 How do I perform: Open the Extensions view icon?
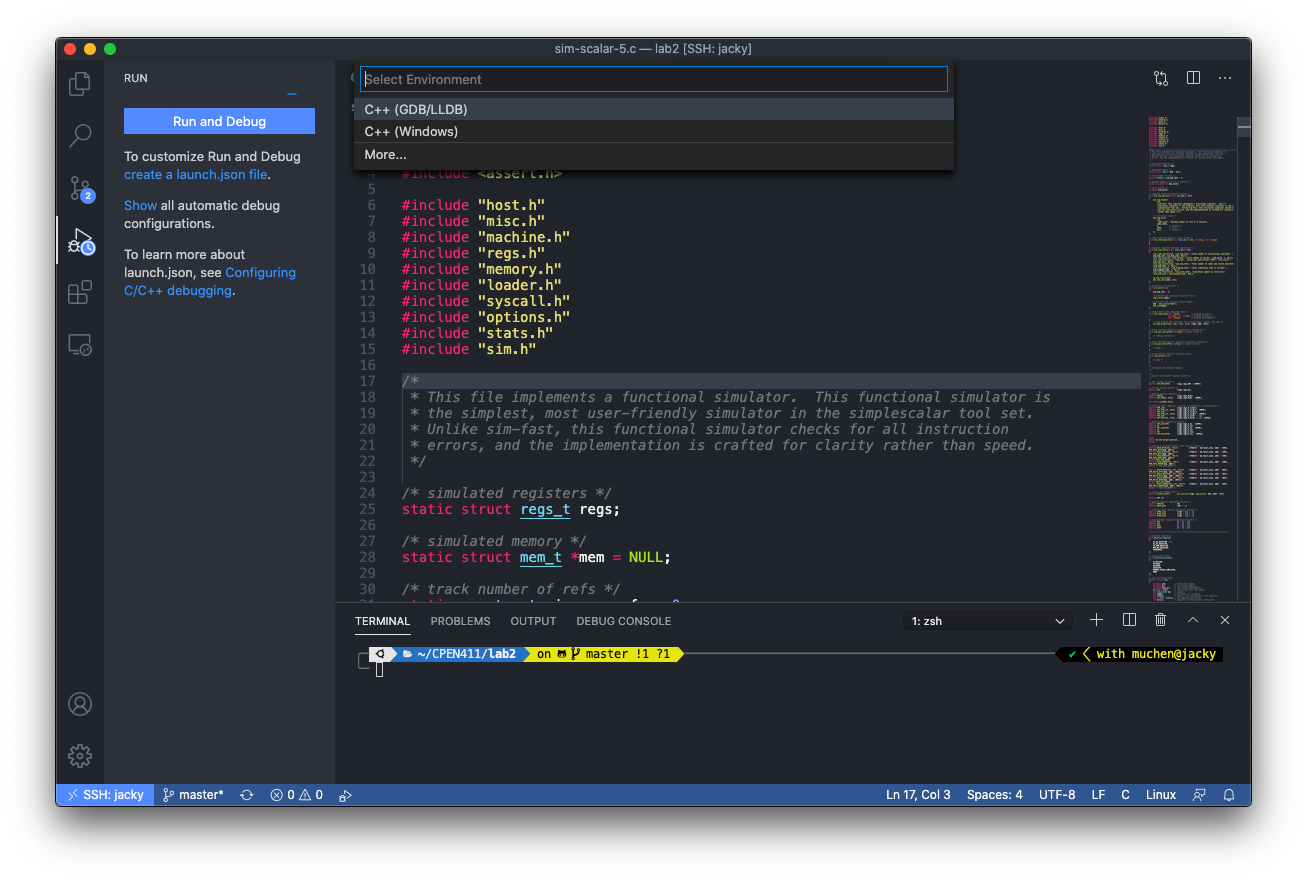click(x=80, y=292)
